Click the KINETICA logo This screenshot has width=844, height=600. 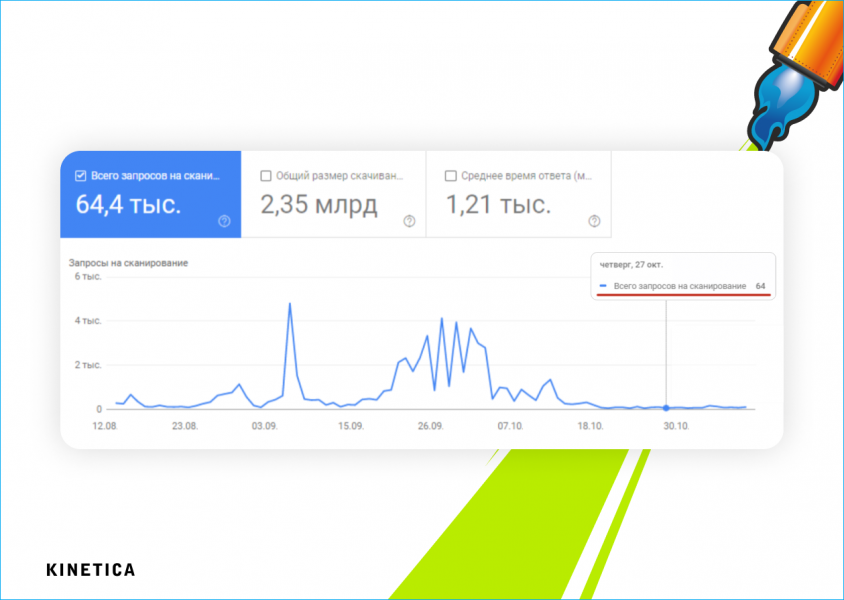(90, 570)
